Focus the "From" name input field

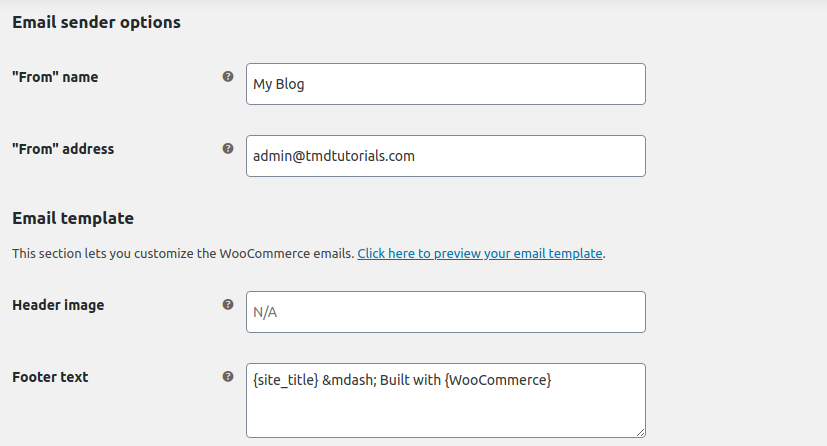click(x=445, y=84)
